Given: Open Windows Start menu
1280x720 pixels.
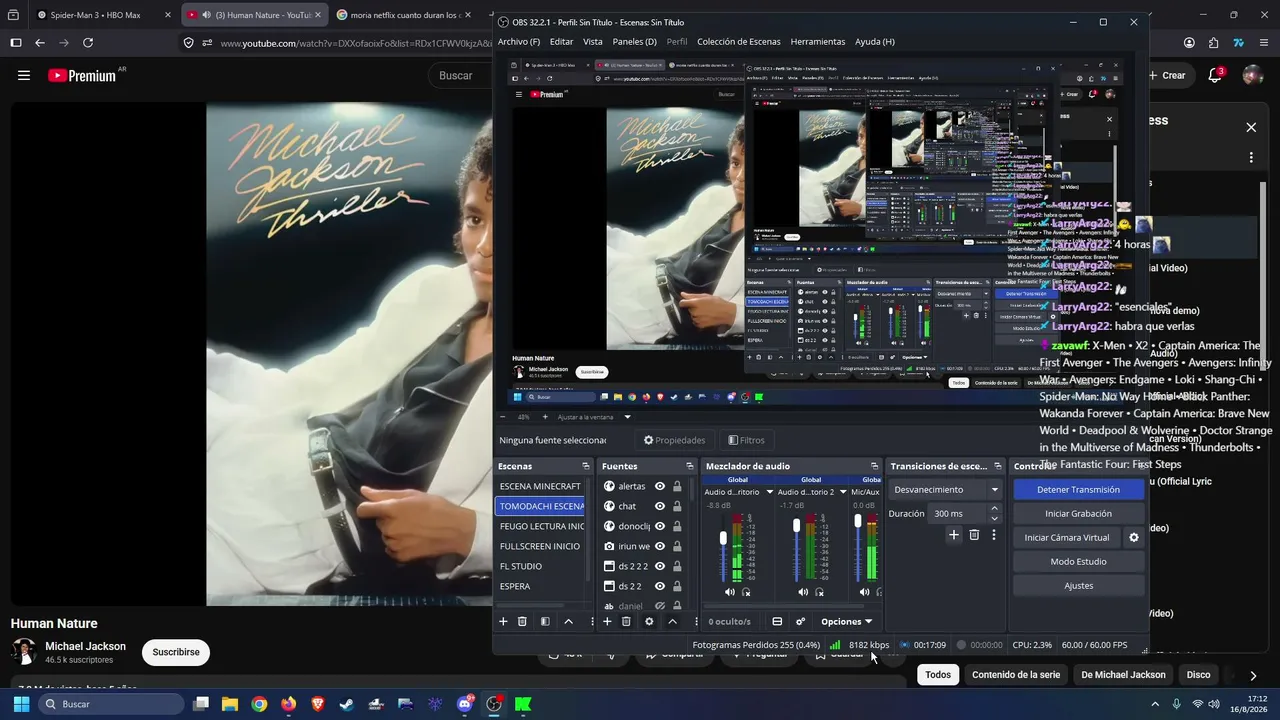Looking at the screenshot, I should click(x=21, y=704).
